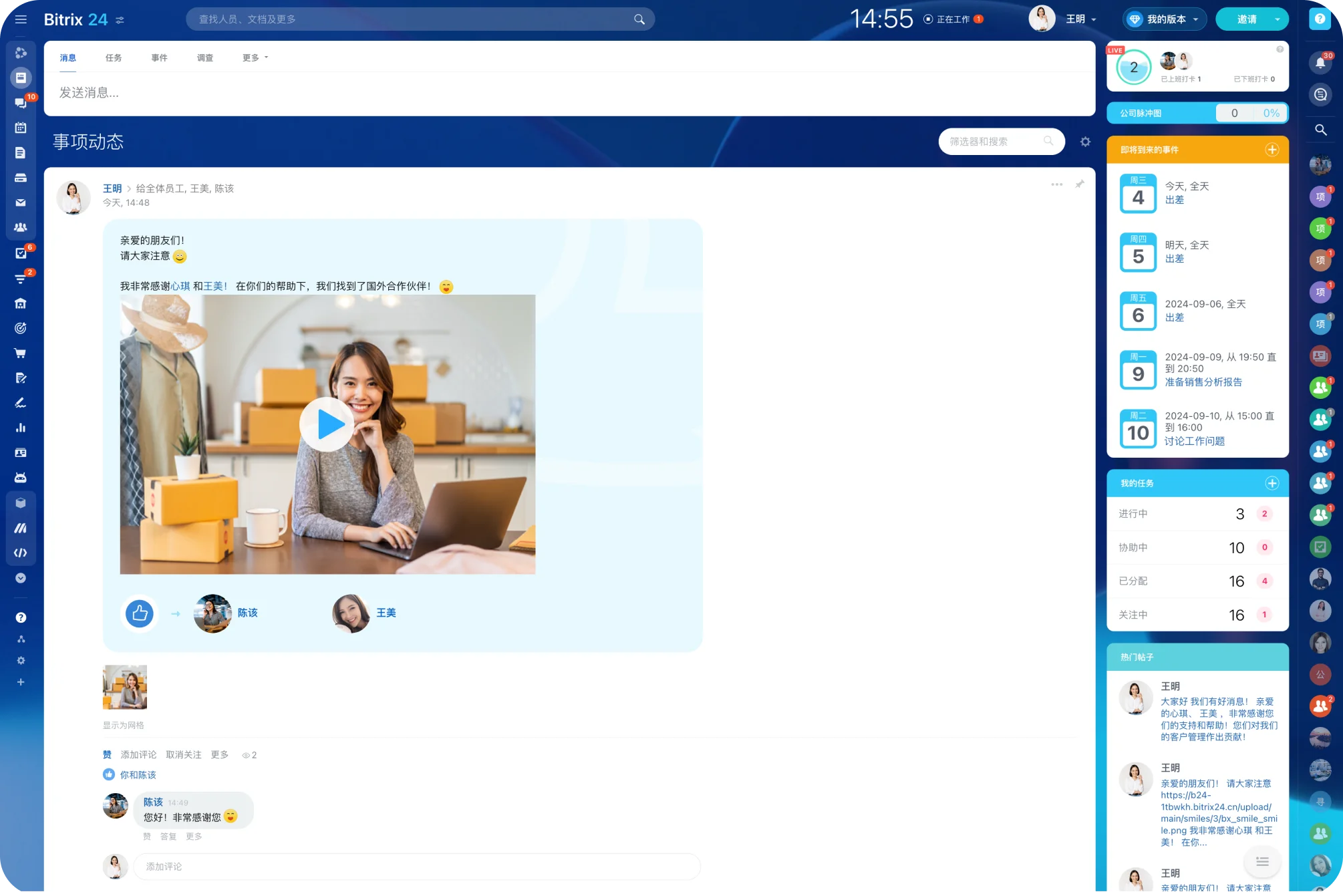The width and height of the screenshot is (1343, 896).
Task: Open the mail icon in left sidebar
Action: click(x=21, y=202)
